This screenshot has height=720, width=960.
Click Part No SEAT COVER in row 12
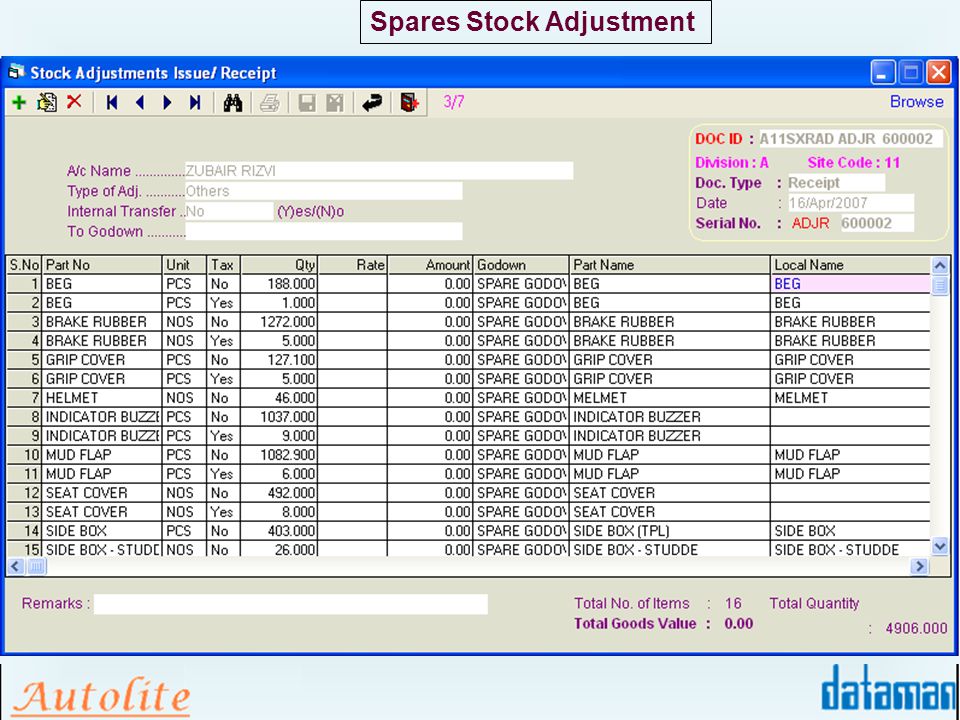[102, 493]
